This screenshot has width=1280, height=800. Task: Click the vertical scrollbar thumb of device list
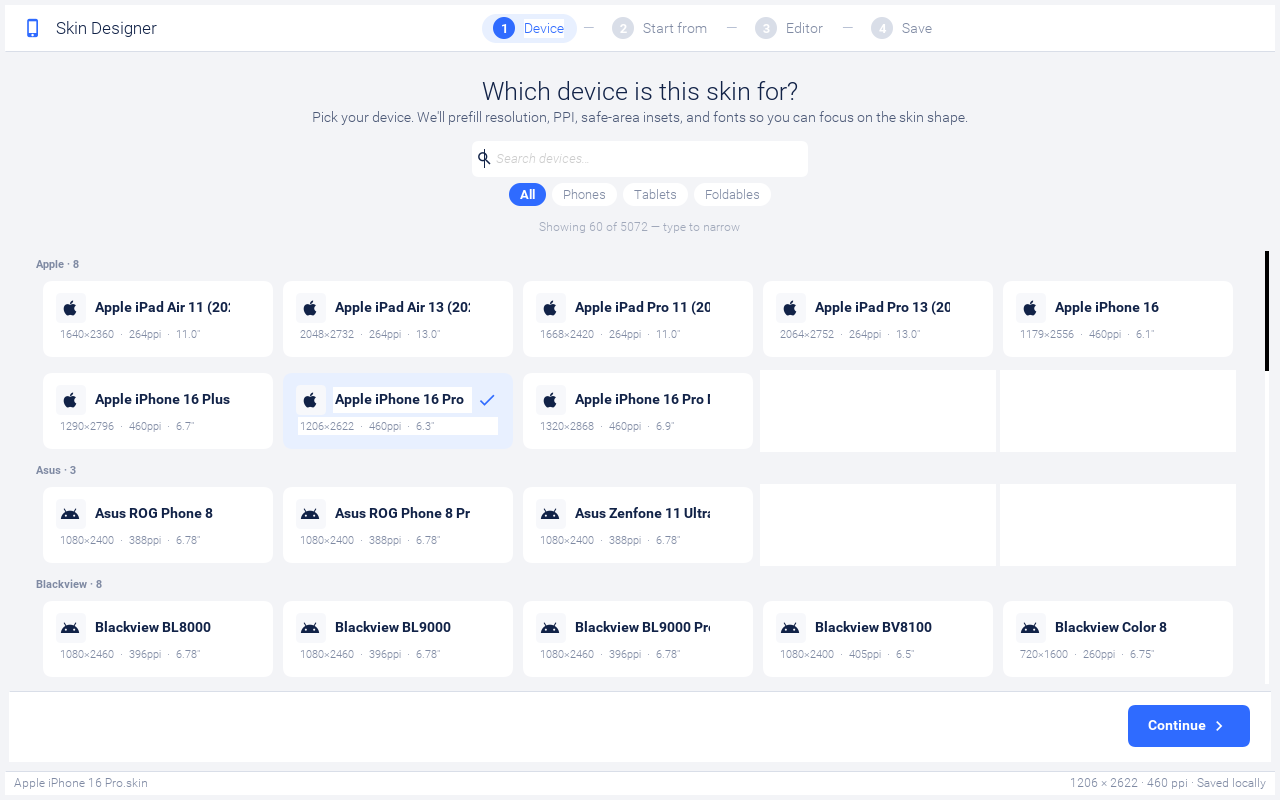click(x=1267, y=311)
